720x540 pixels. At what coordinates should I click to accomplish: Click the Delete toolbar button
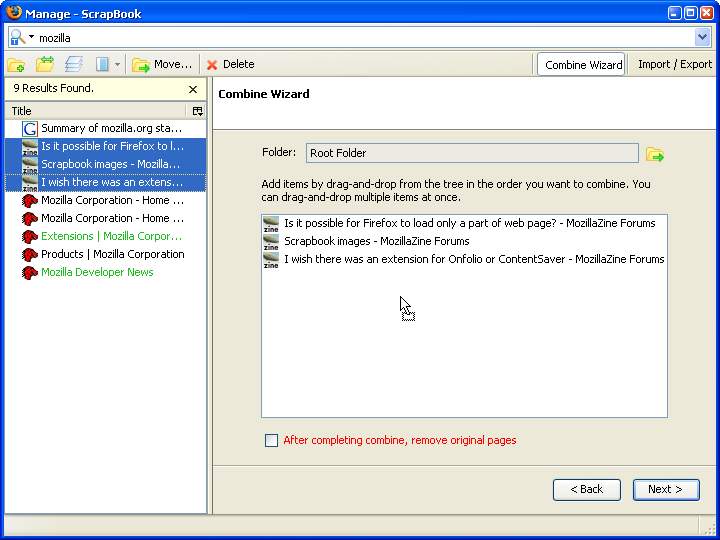click(231, 64)
